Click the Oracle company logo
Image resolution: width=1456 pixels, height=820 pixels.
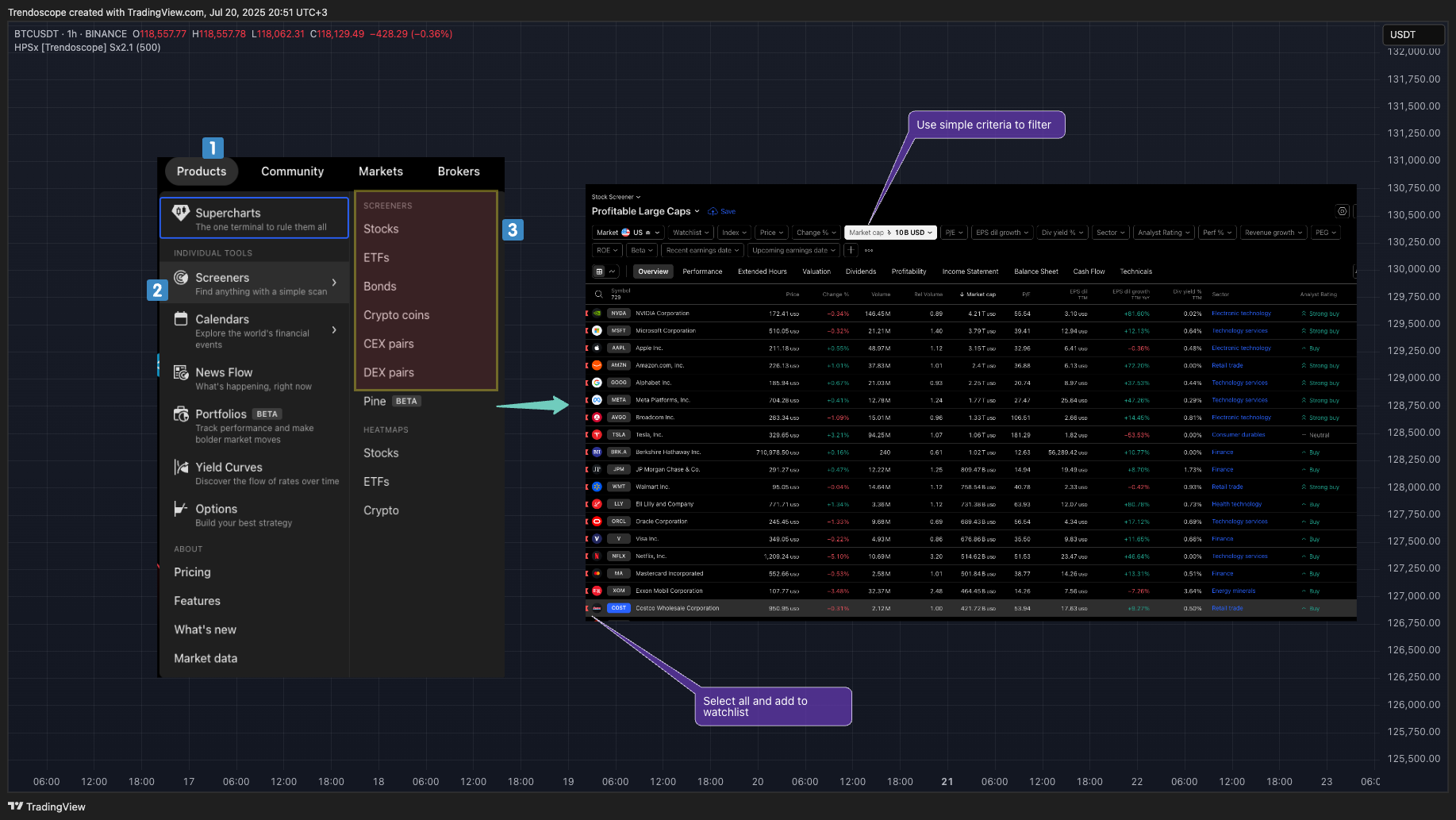coord(597,522)
